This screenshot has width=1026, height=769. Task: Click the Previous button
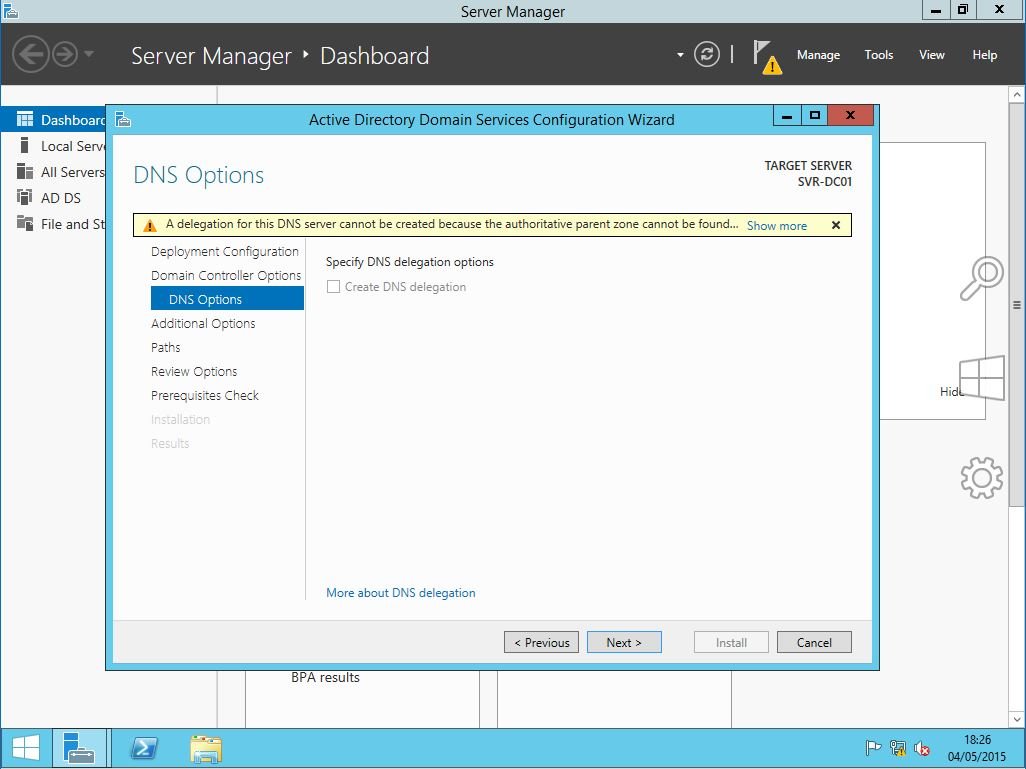click(541, 642)
